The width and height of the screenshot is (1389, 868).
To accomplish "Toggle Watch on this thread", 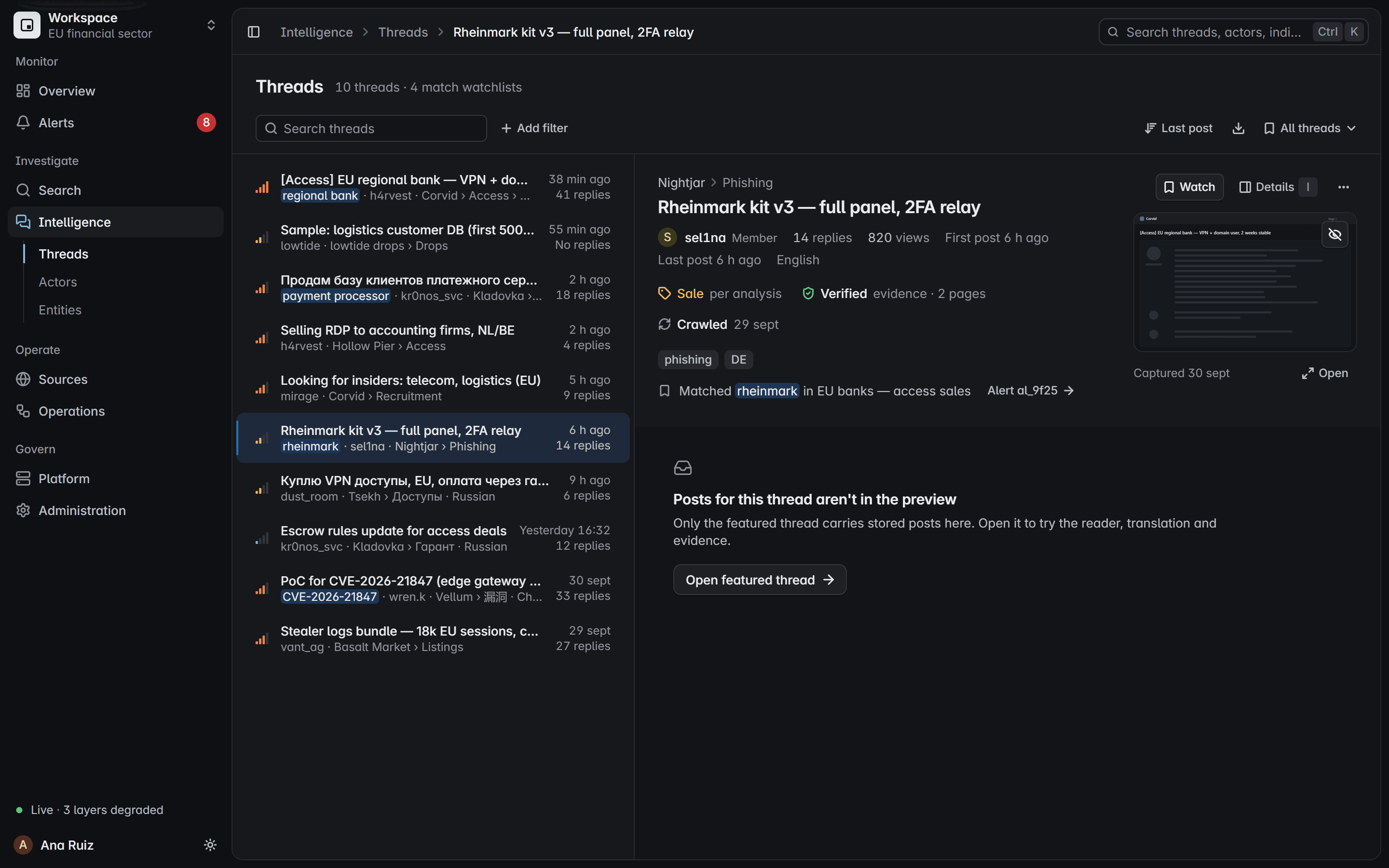I will point(1189,187).
